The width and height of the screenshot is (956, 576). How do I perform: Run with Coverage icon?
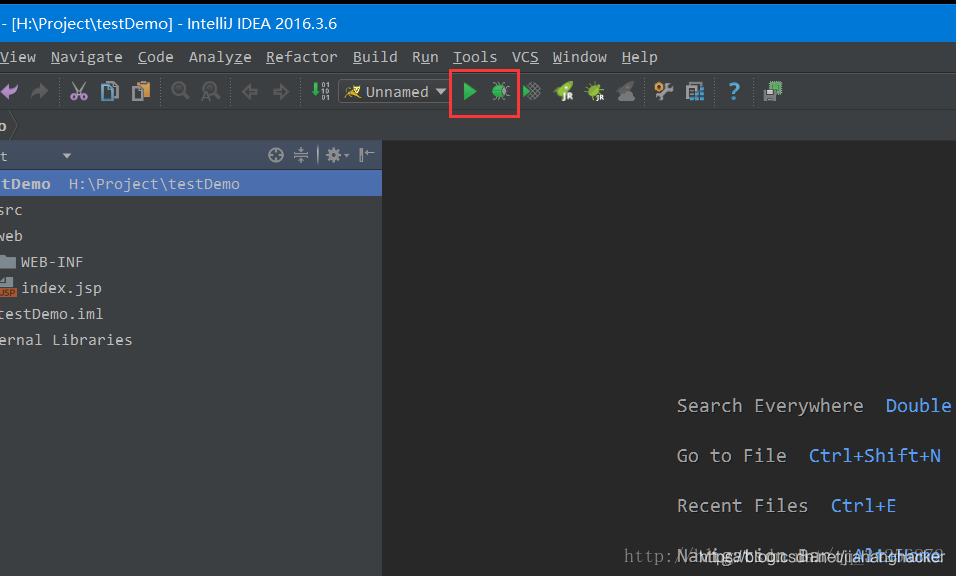(532, 91)
